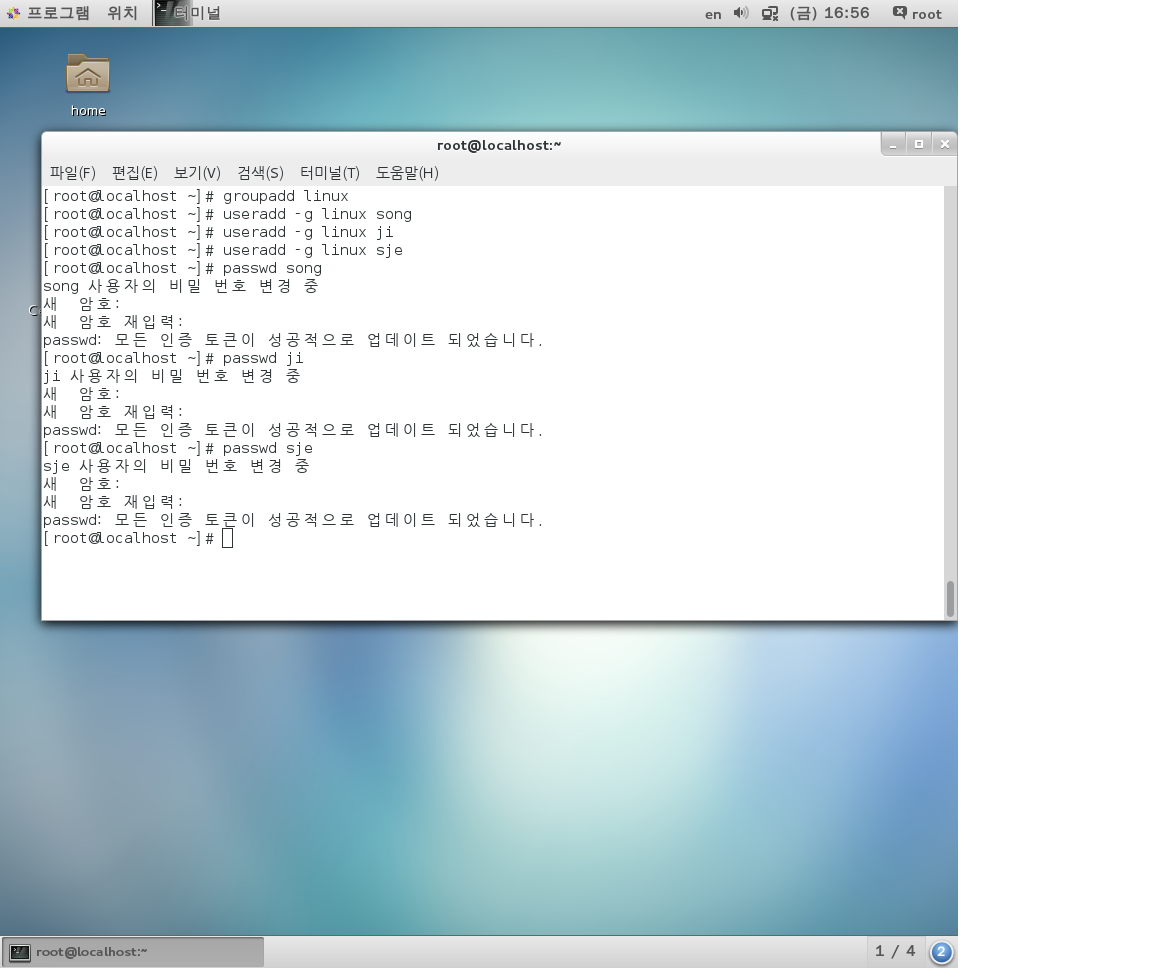The width and height of the screenshot is (1152, 968).
Task: Open the 파일(F) menu
Action: coord(72,172)
